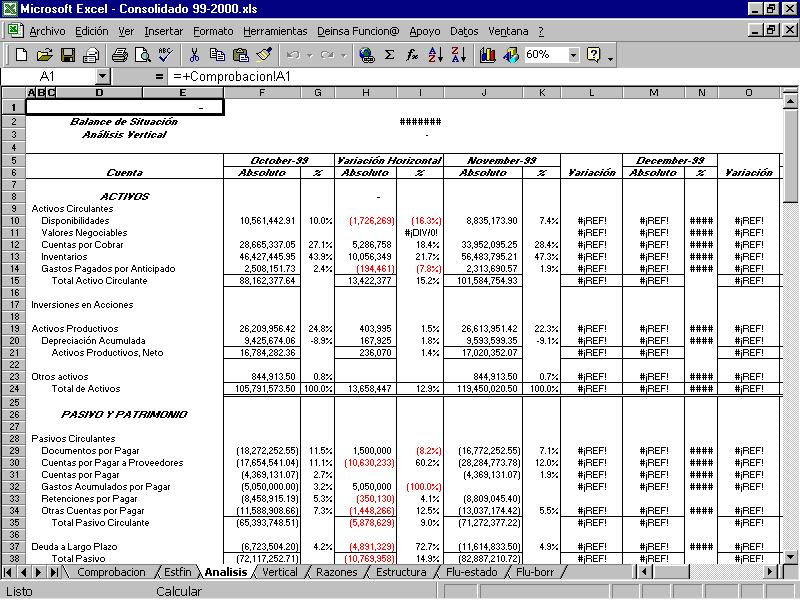
Task: Open the Deinsa Funcion@ menu
Action: point(358,31)
